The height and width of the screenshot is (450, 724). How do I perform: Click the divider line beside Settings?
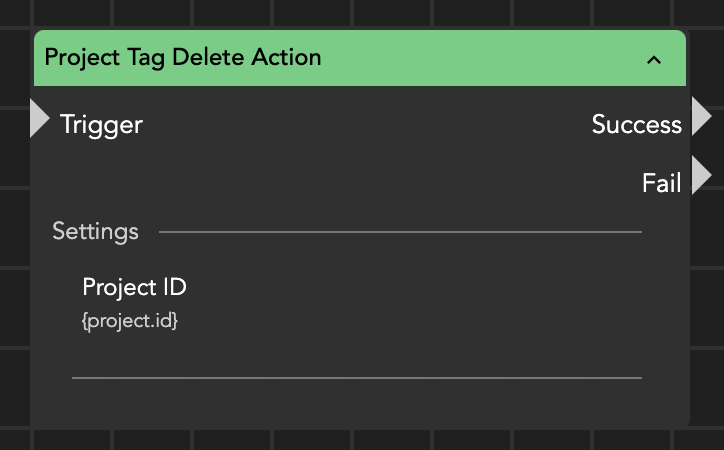point(400,232)
